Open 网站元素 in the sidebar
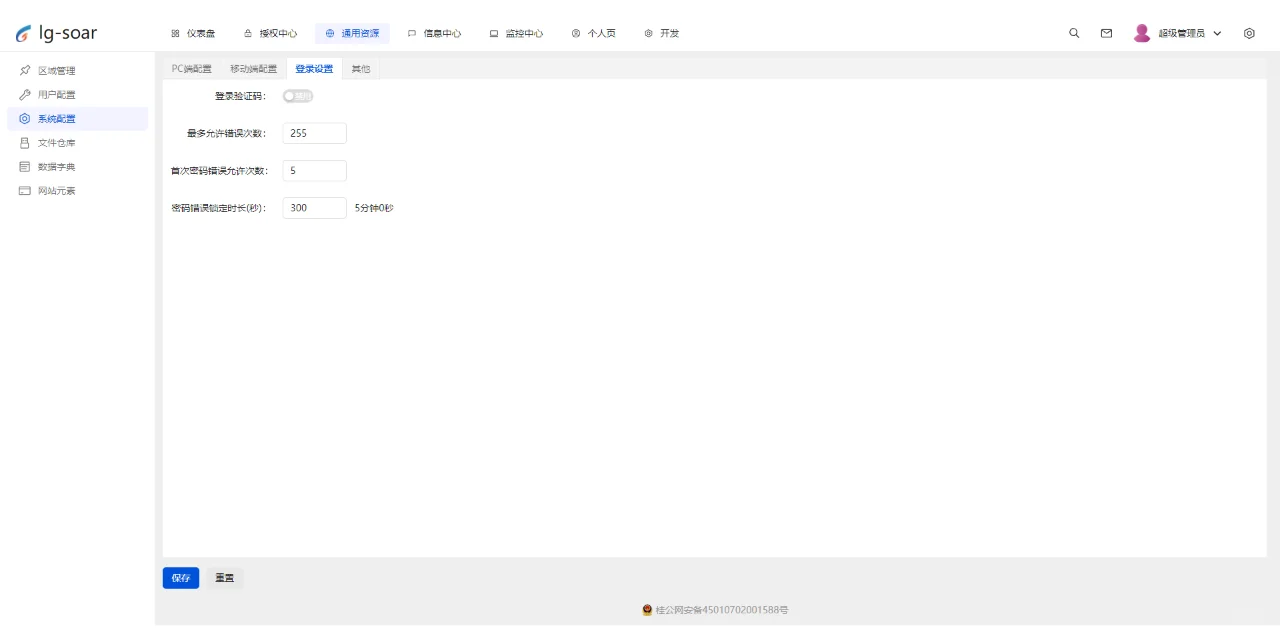 [78, 191]
